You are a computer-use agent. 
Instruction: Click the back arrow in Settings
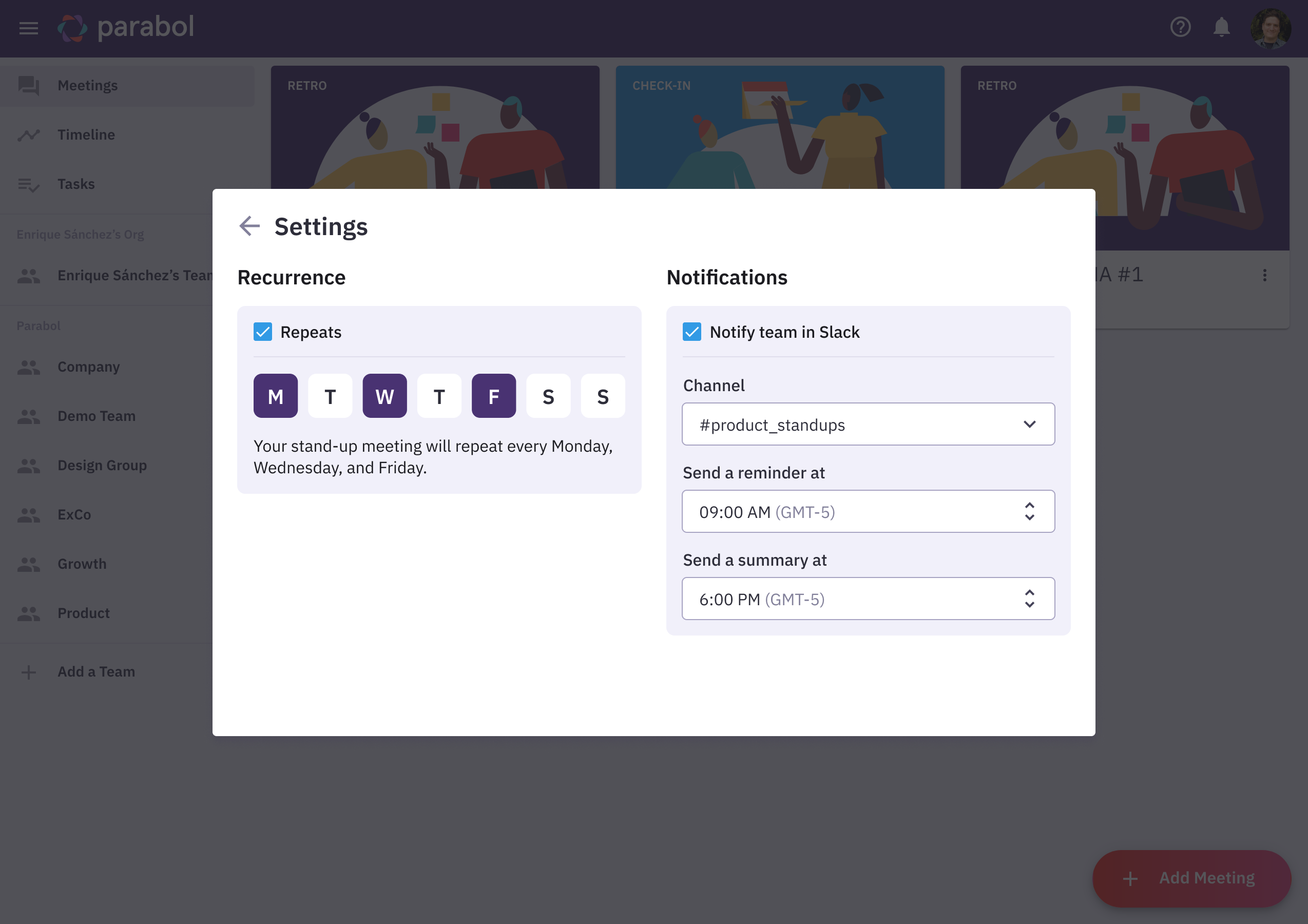point(249,226)
